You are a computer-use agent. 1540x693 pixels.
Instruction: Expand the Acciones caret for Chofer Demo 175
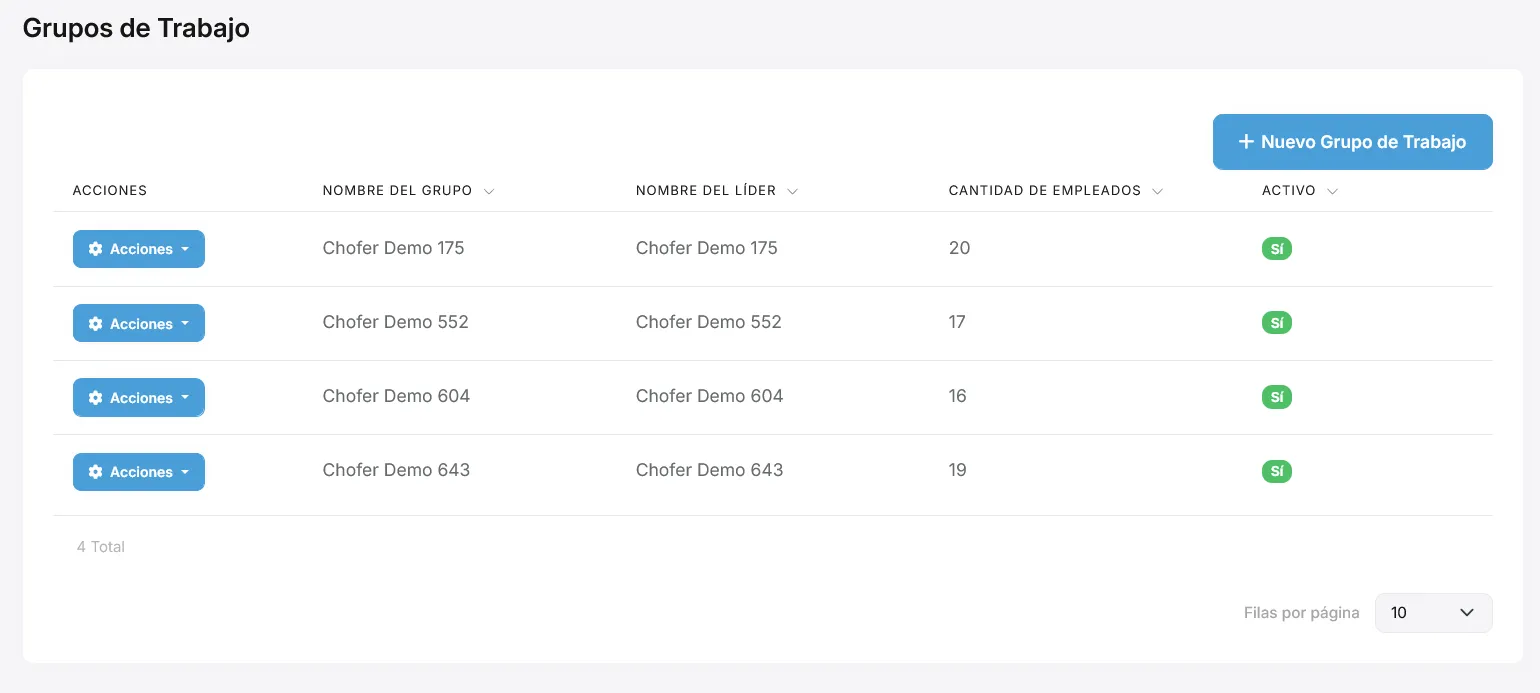[185, 249]
